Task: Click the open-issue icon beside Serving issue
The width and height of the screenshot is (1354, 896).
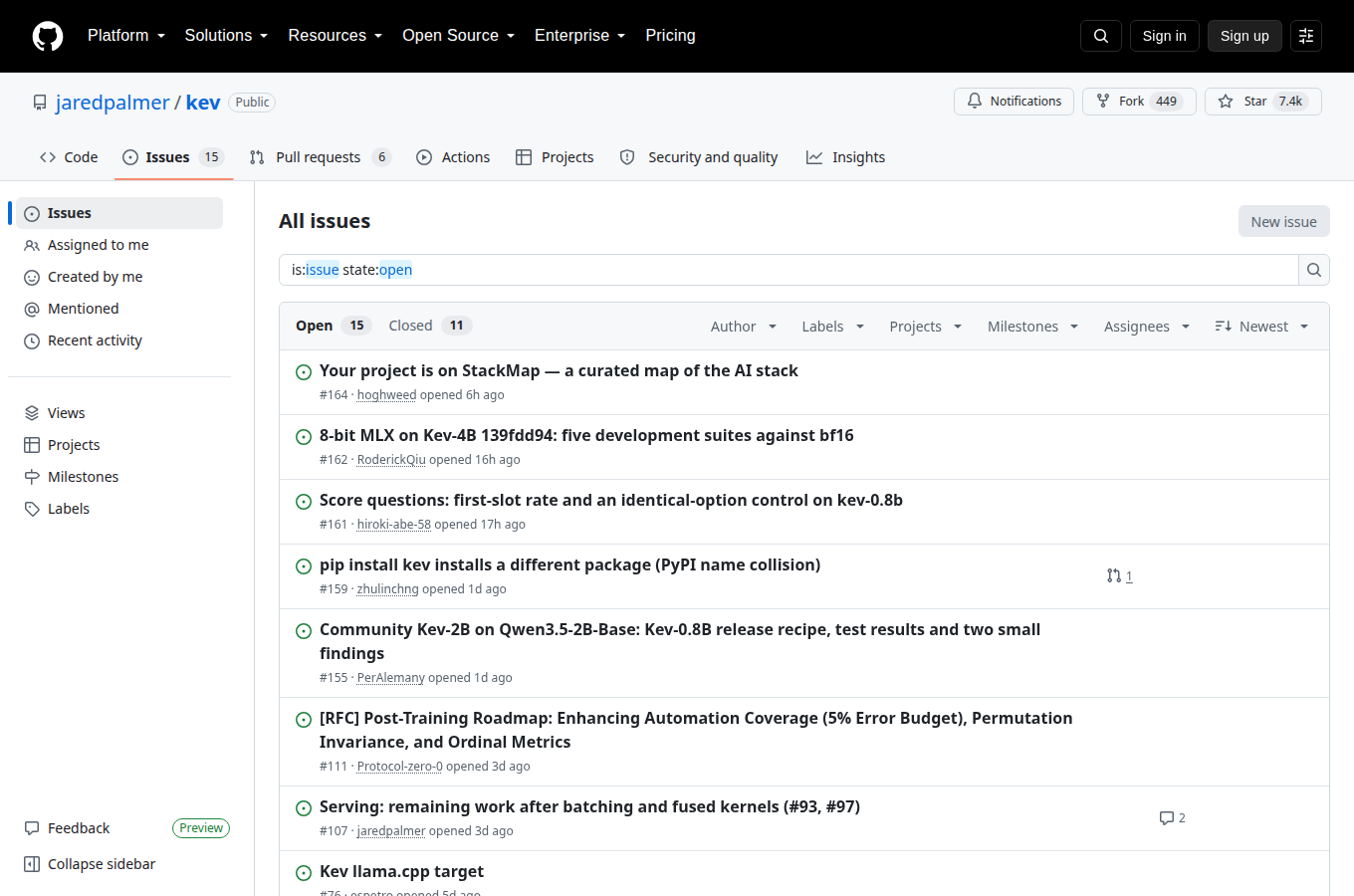Action: point(304,808)
